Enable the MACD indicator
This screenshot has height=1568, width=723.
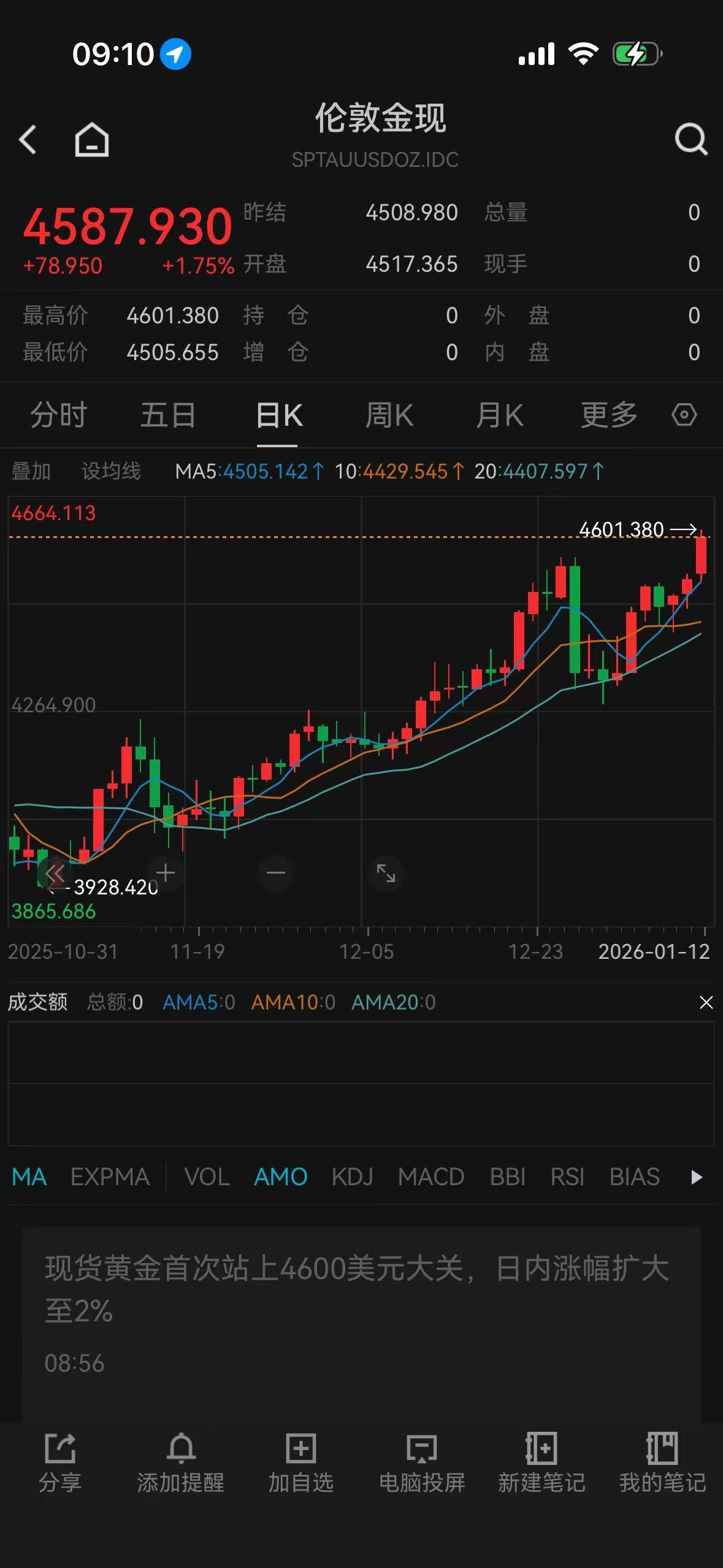tap(430, 1177)
